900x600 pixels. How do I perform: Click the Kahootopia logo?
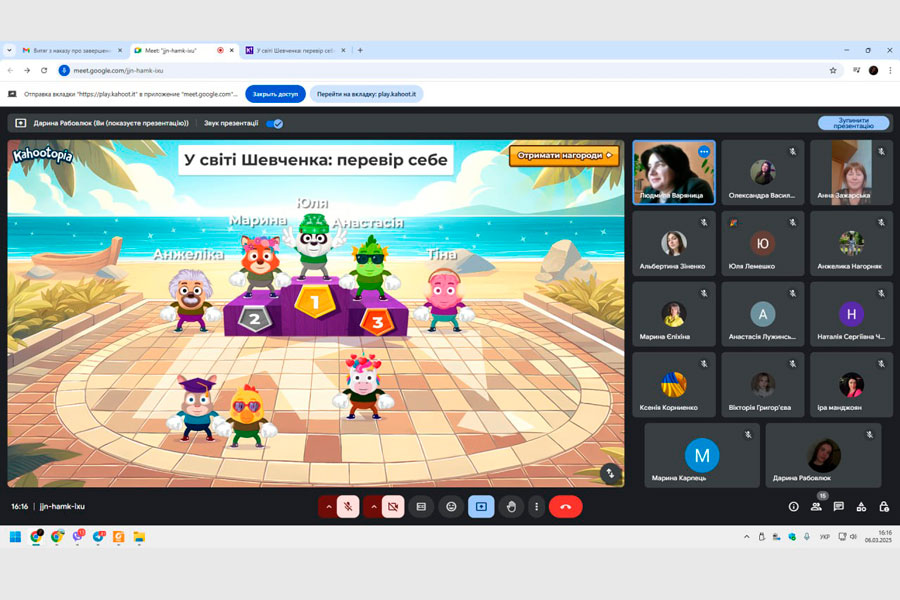click(x=43, y=155)
